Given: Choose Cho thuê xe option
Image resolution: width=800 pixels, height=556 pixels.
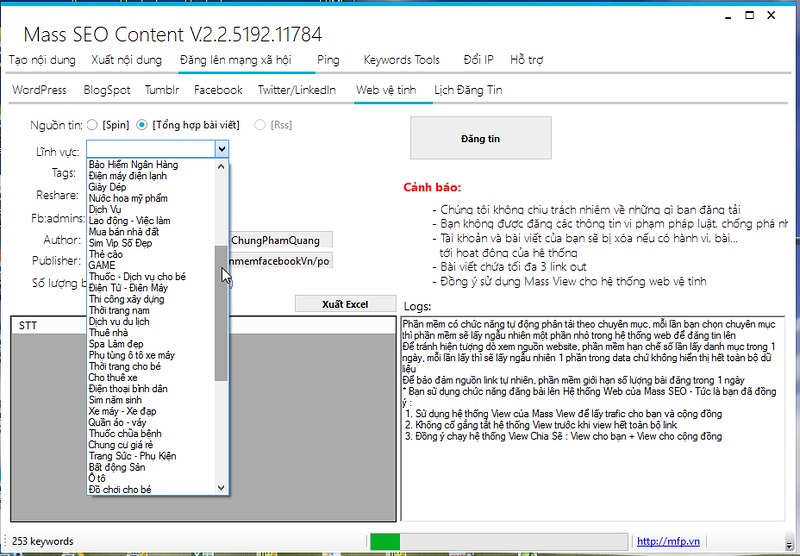Looking at the screenshot, I should (113, 378).
